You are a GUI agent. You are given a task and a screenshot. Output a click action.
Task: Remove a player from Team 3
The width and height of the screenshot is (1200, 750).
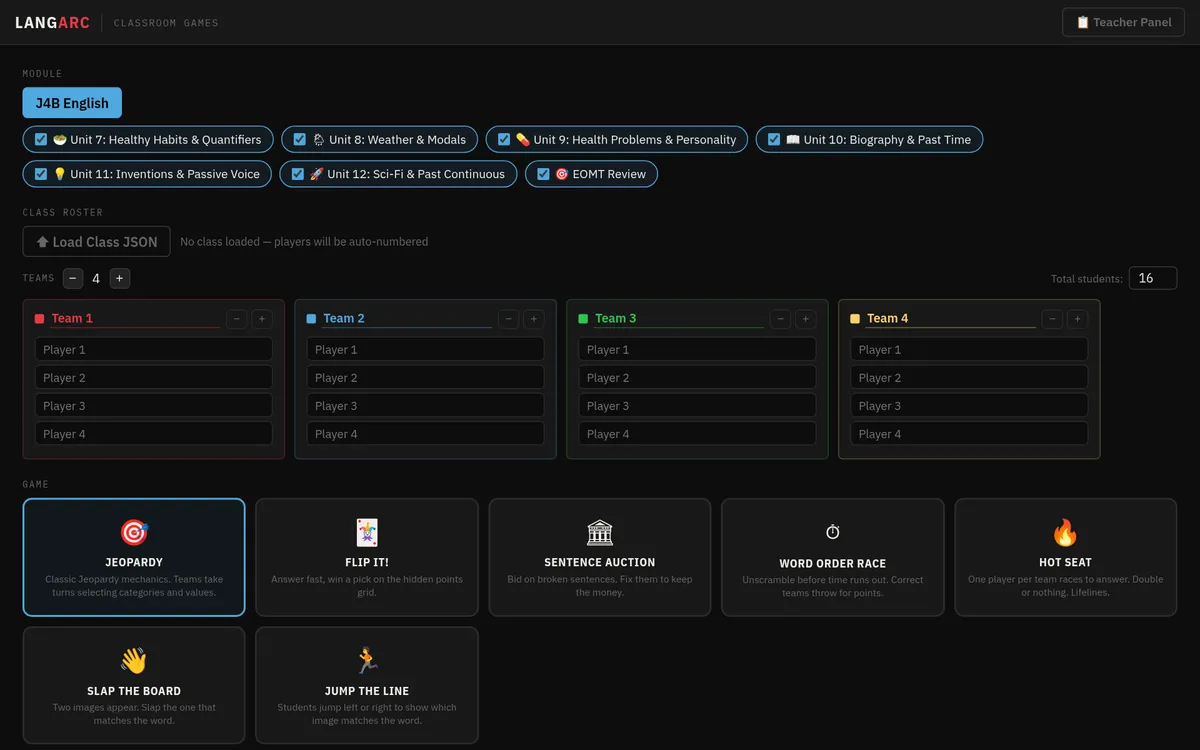click(780, 319)
